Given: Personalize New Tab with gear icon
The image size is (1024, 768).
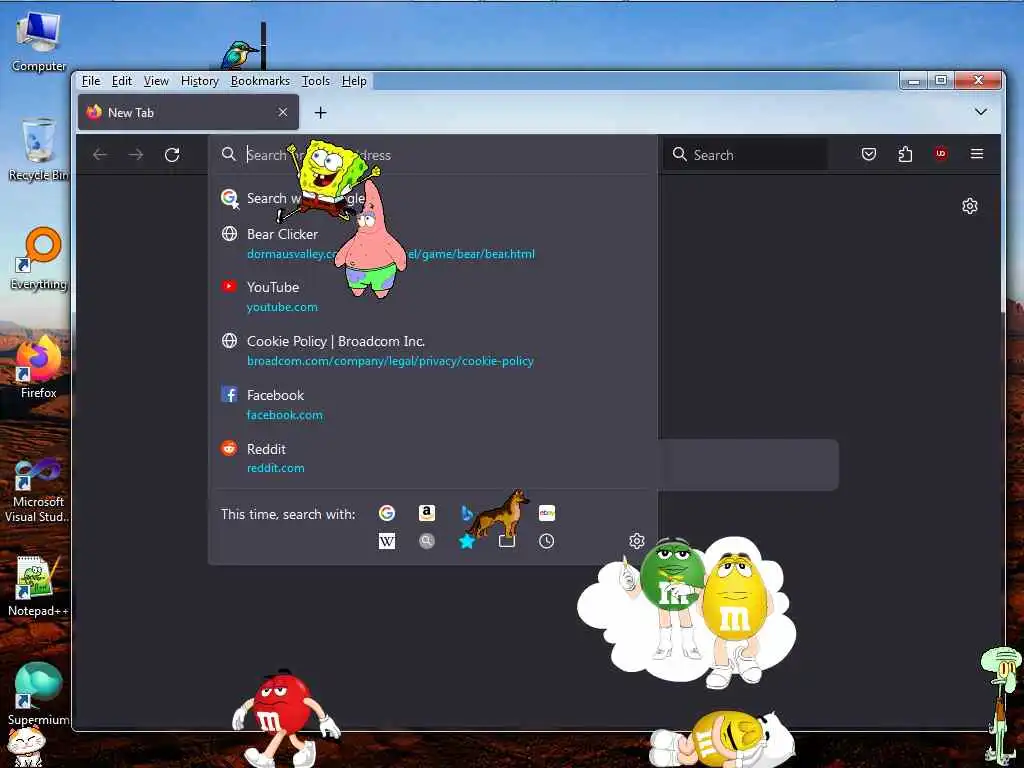Looking at the screenshot, I should (970, 206).
